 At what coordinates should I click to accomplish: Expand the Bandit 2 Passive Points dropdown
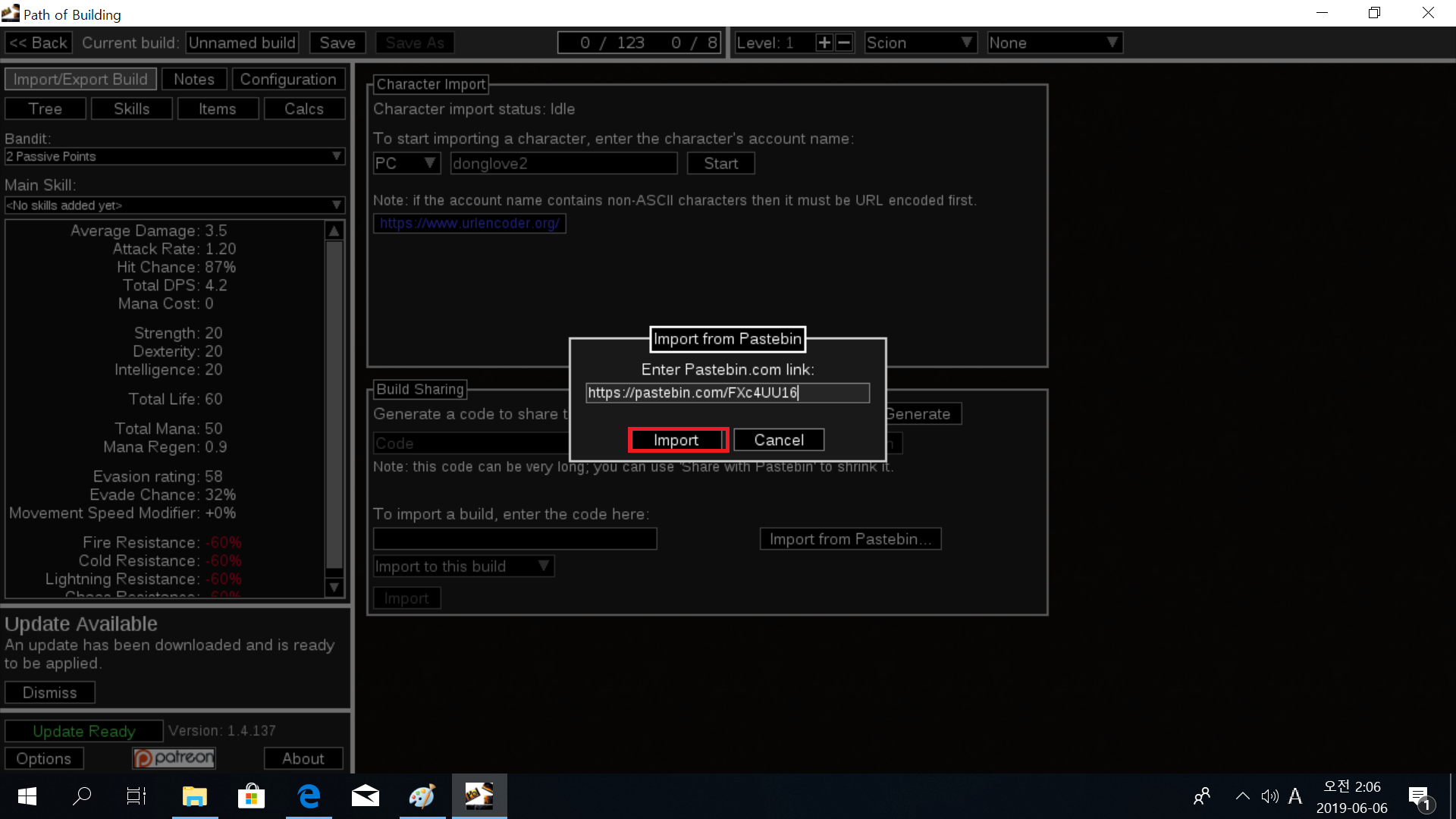pos(174,157)
